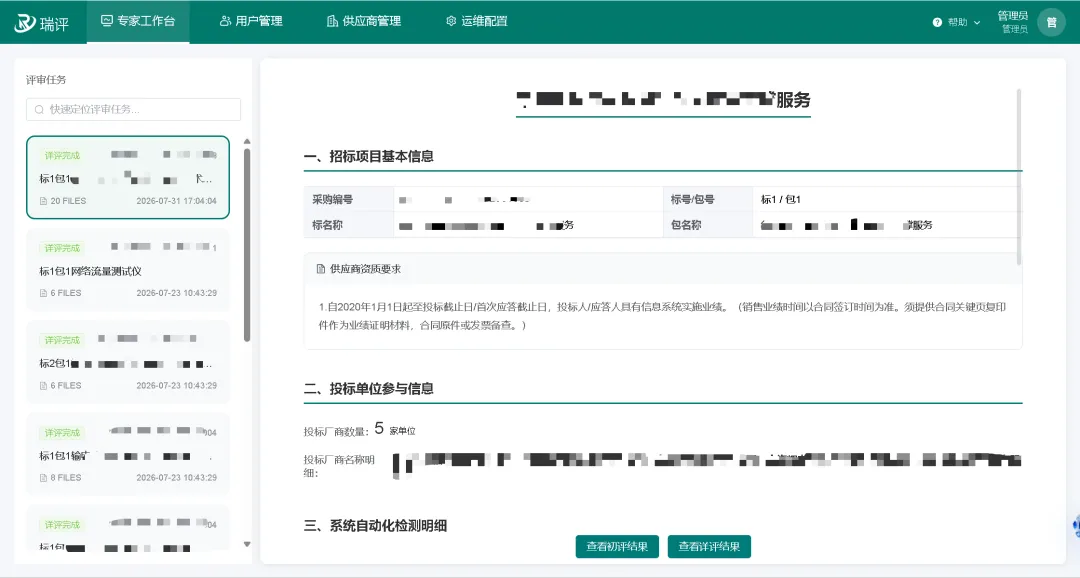The width and height of the screenshot is (1080, 578).
Task: Focus the 快速定位评审任务 search field
Action: [134, 110]
